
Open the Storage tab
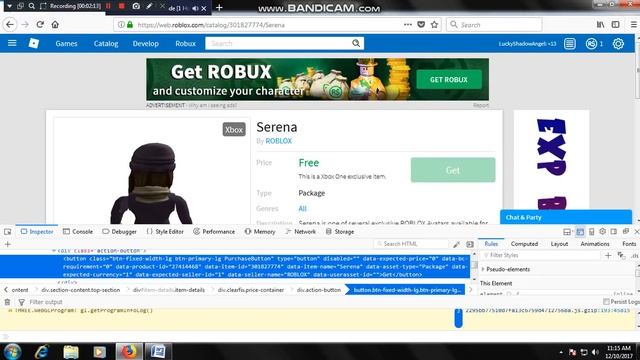340,231
